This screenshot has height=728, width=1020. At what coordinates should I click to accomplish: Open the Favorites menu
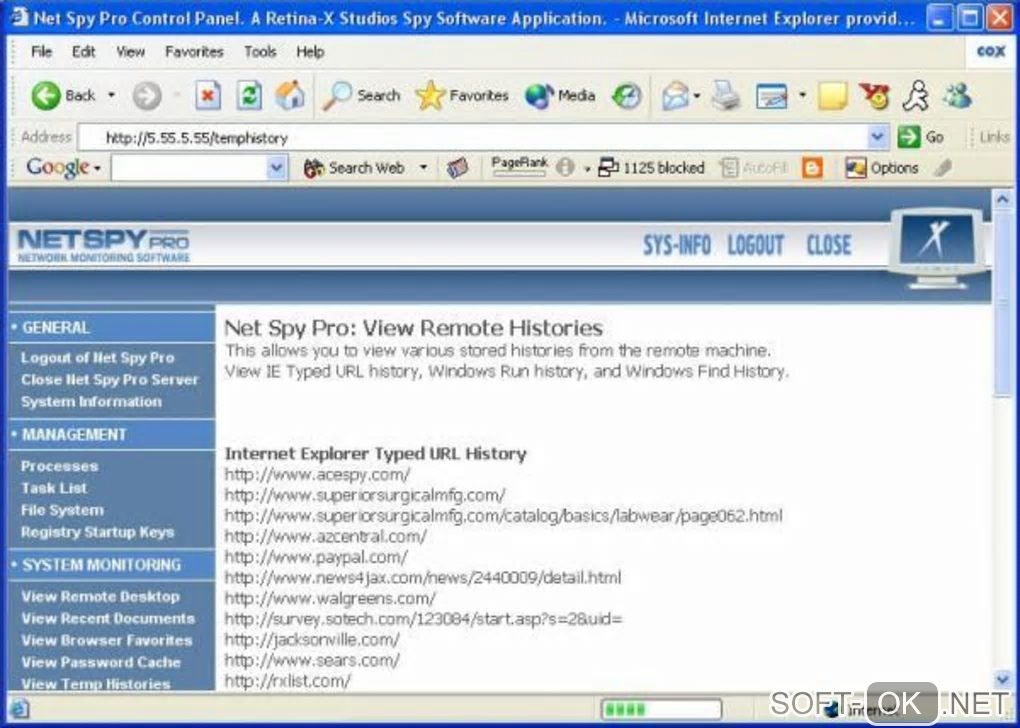coord(194,51)
